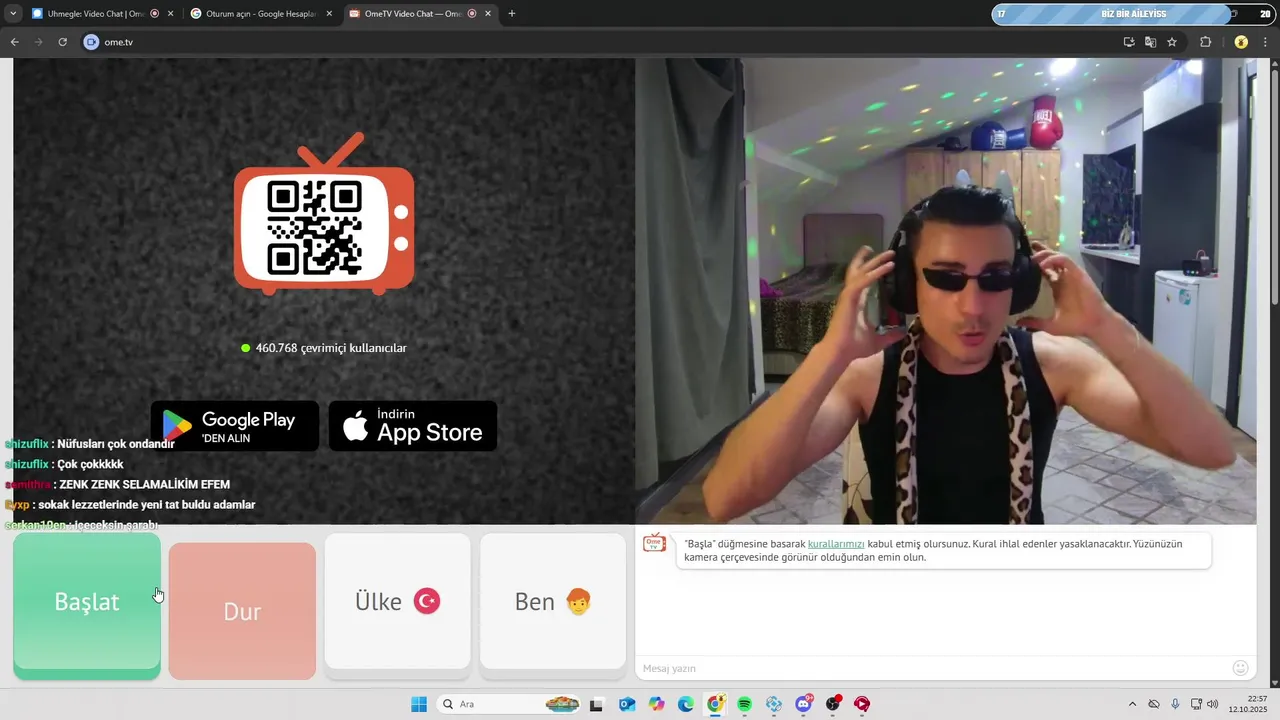Open Chrome from the taskbar
Viewport: 1280px width, 720px height.
tap(716, 704)
